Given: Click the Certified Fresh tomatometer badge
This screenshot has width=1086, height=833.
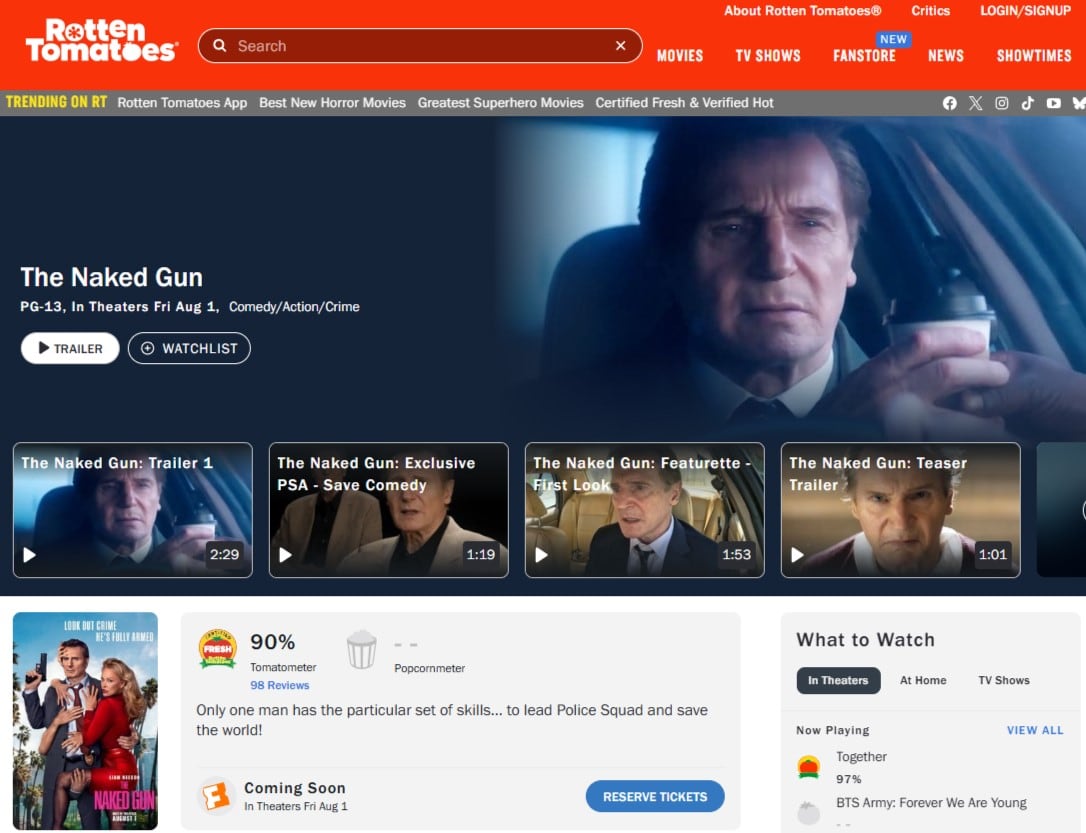Looking at the screenshot, I should click(x=217, y=649).
